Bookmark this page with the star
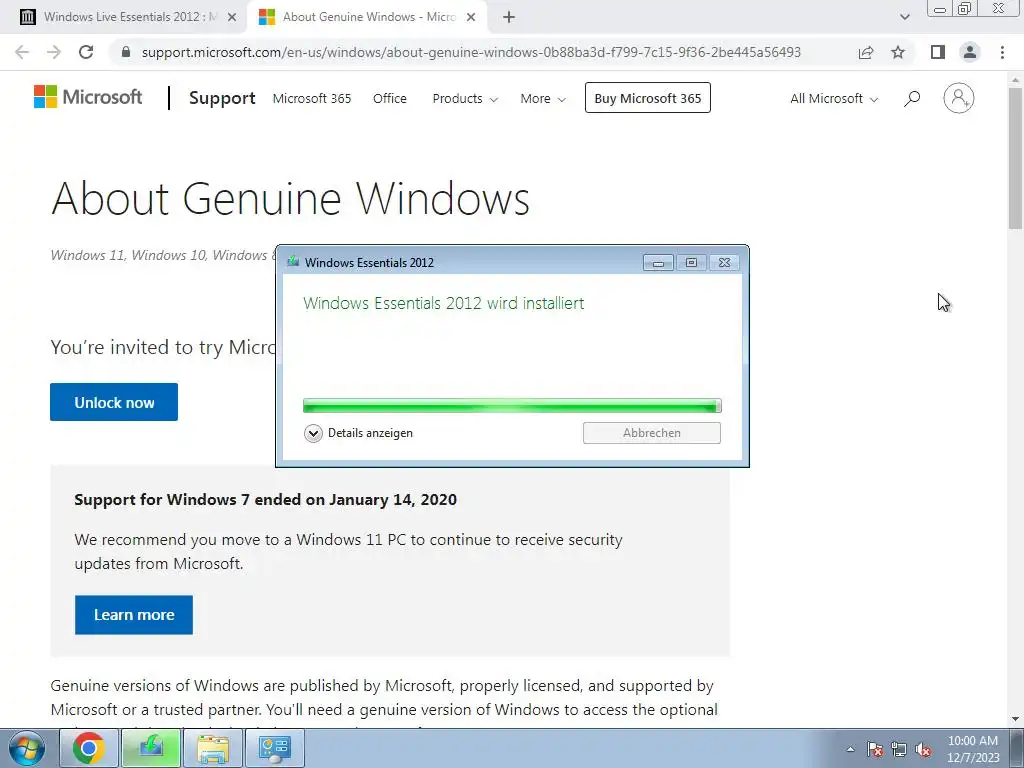 [899, 52]
